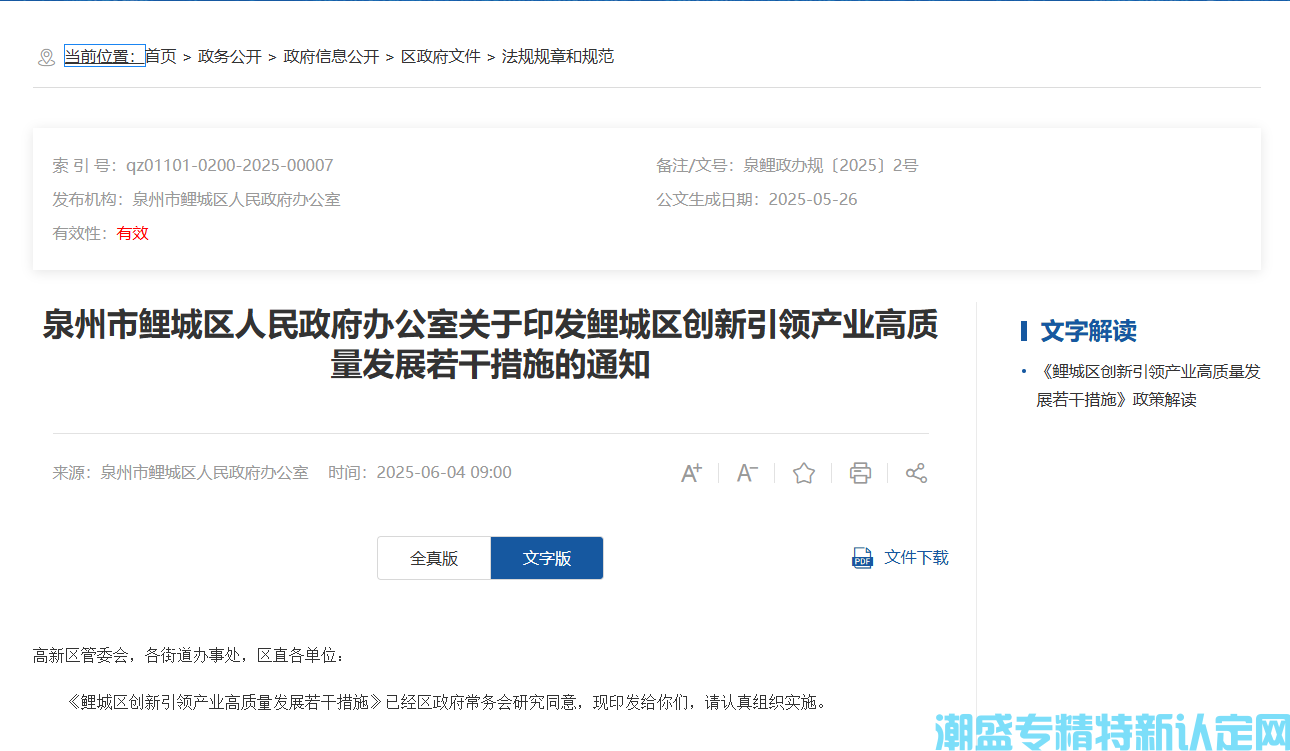Click the red 有效 validity status
This screenshot has width=1290, height=751.
pyautogui.click(x=133, y=234)
